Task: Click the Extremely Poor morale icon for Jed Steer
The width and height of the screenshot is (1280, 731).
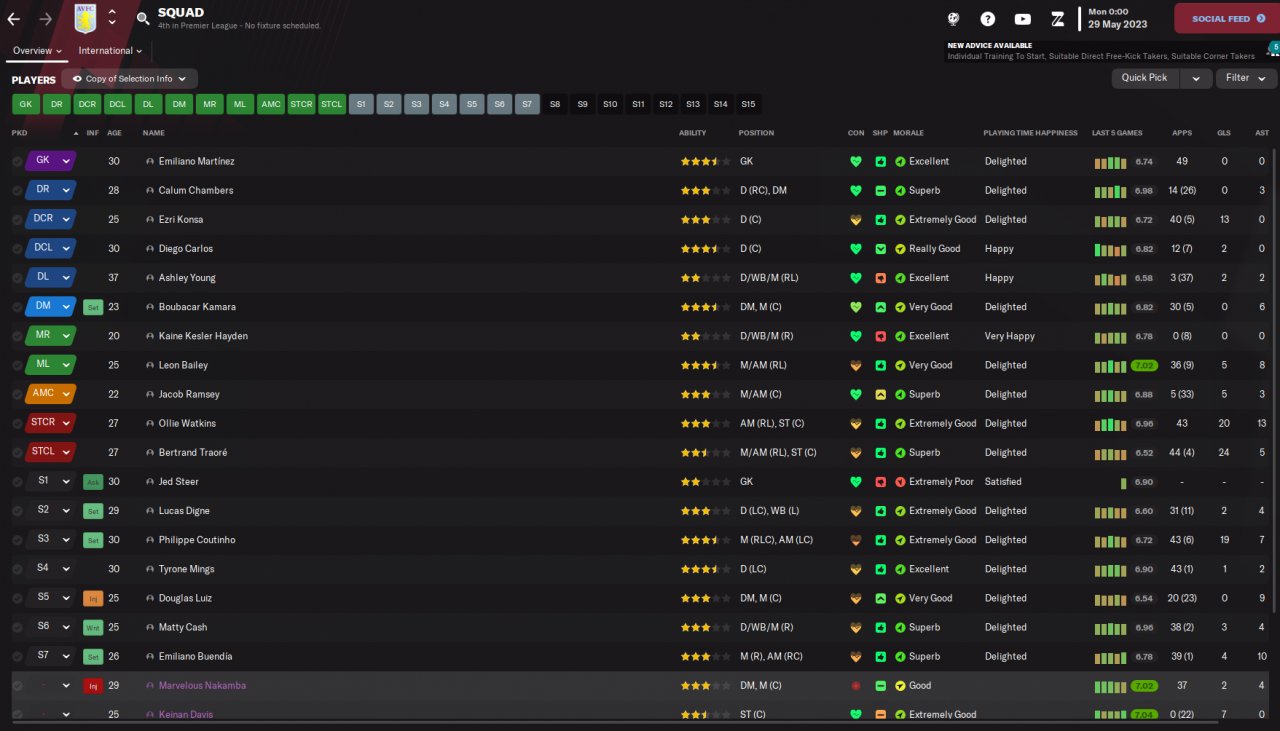Action: (900, 482)
